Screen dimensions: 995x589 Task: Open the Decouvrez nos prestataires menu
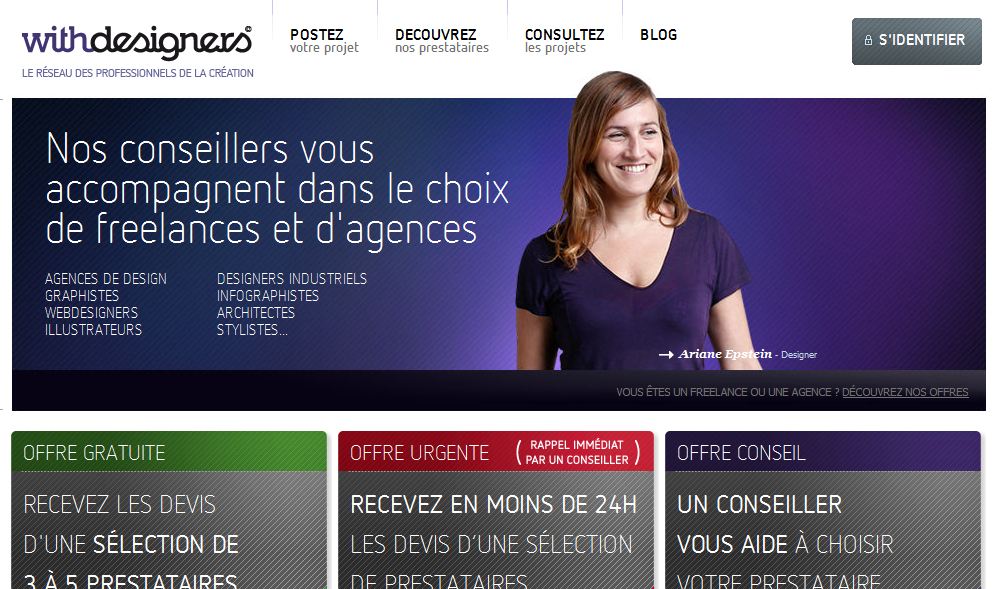[x=442, y=41]
